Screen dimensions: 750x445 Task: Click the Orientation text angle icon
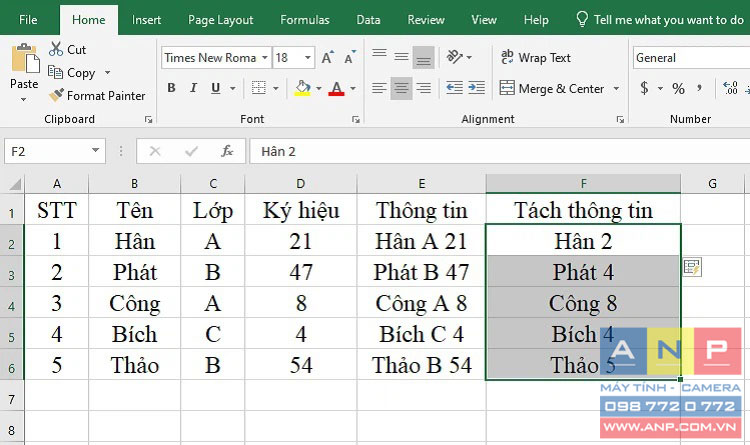coord(454,56)
